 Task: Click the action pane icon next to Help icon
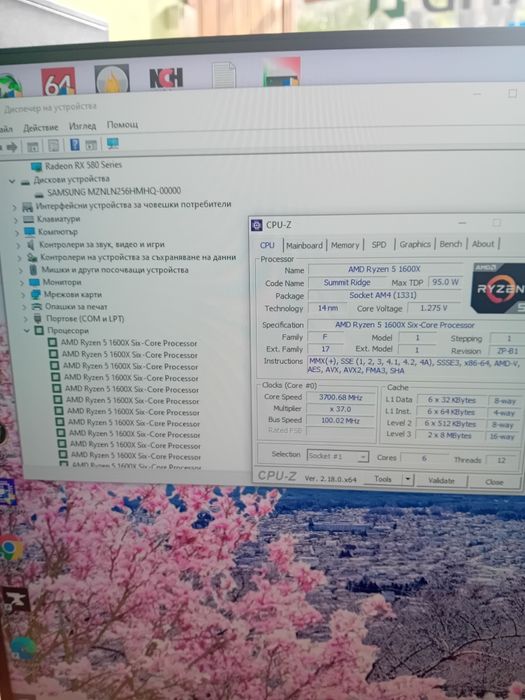click(x=91, y=145)
